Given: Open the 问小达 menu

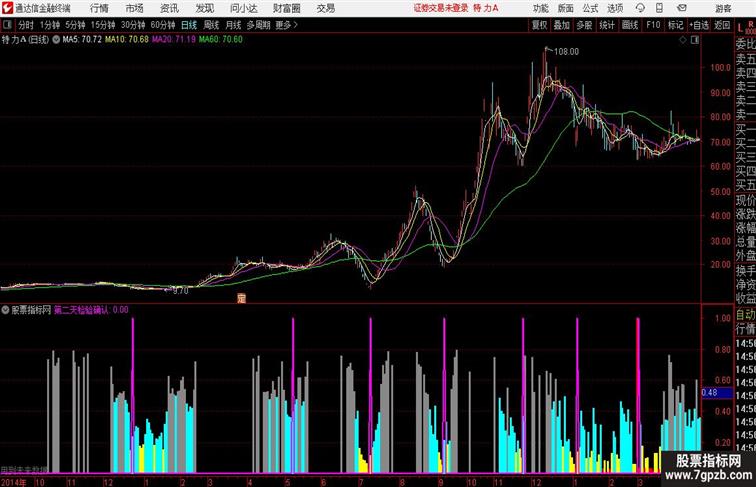Looking at the screenshot, I should click(243, 8).
